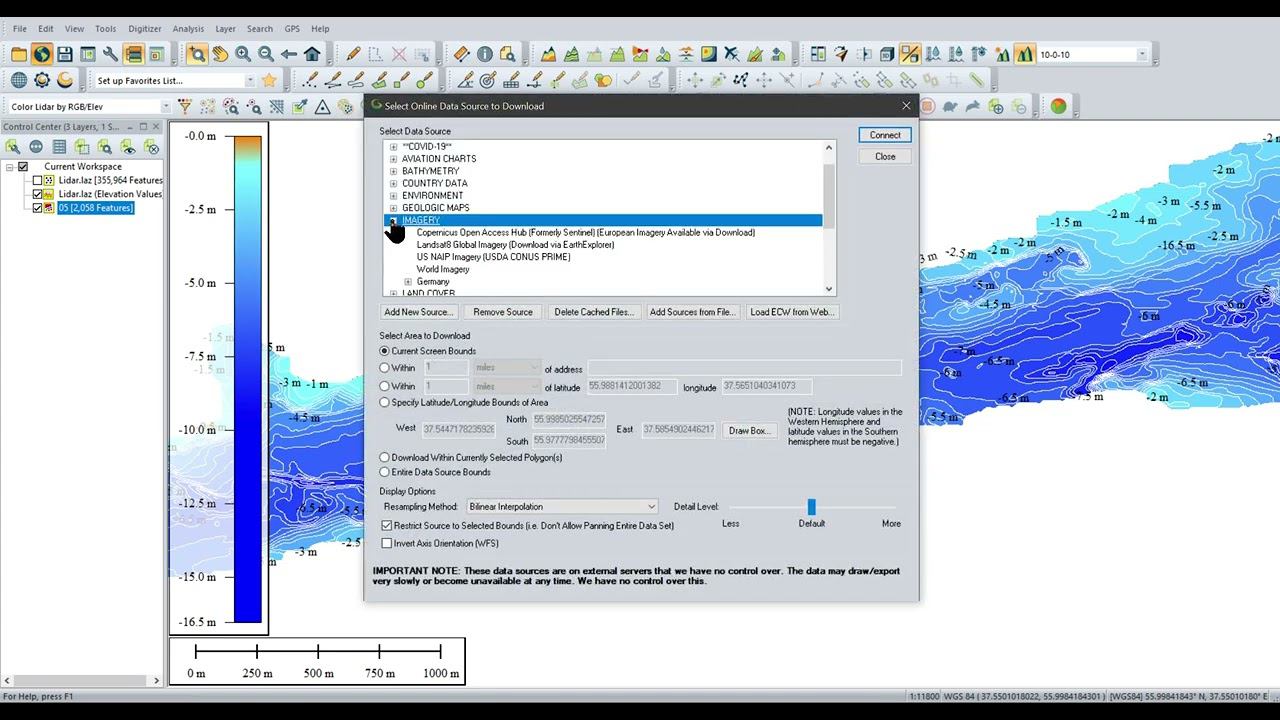The width and height of the screenshot is (1280, 720).
Task: Click the Favorites star icon
Action: click(x=269, y=80)
